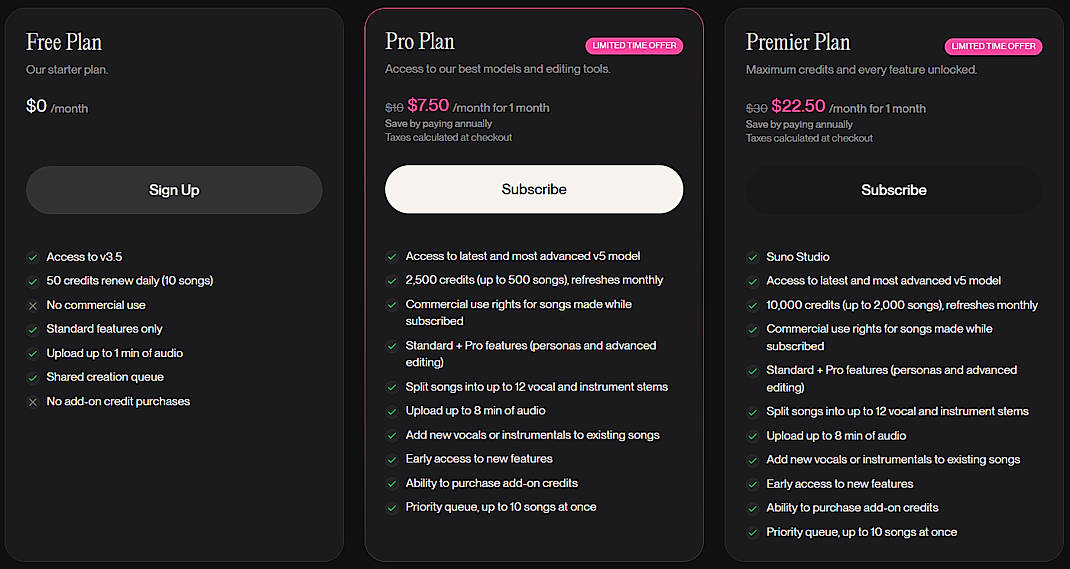Click the Premier Plan heading
Screen dimensions: 1070x569
(x=798, y=42)
